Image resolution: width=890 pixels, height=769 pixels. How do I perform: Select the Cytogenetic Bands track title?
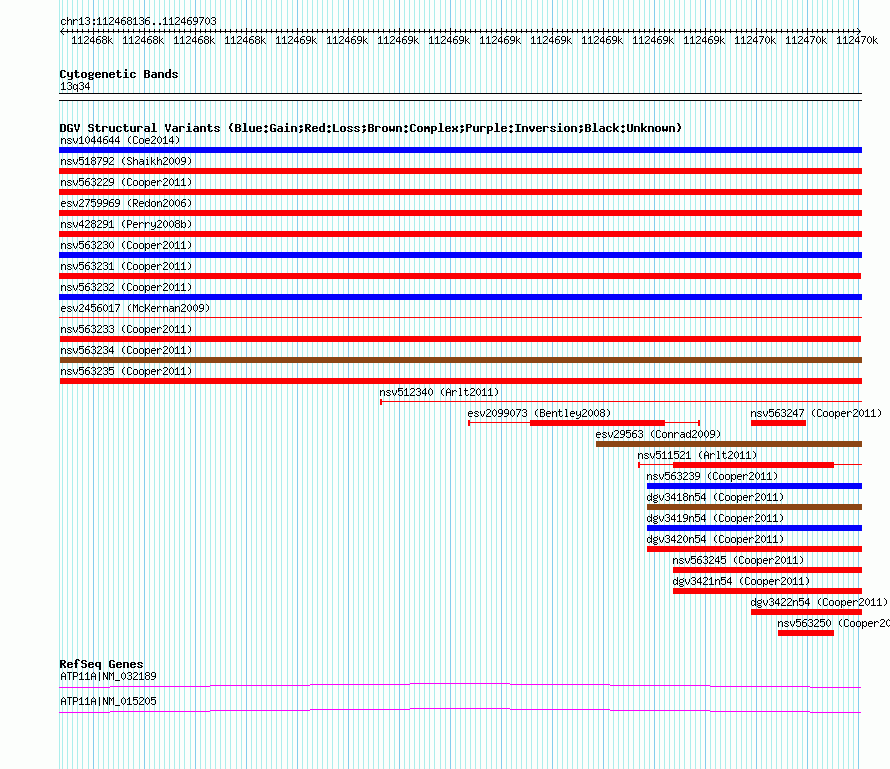tap(119, 74)
